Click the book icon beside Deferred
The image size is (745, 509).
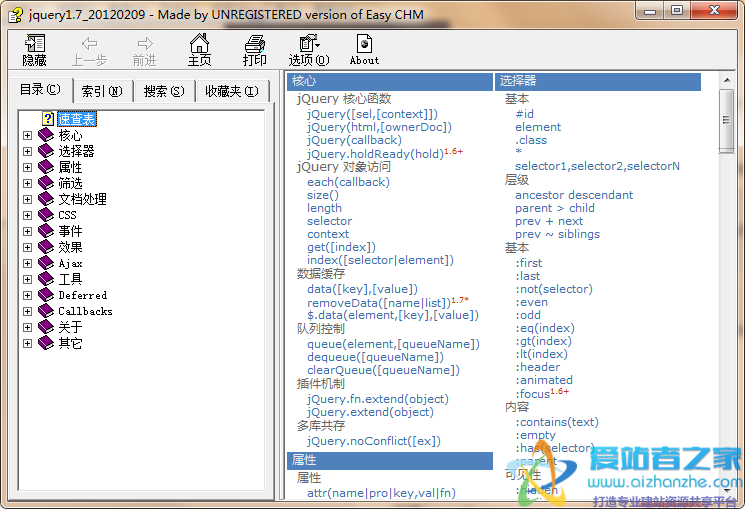(46, 295)
